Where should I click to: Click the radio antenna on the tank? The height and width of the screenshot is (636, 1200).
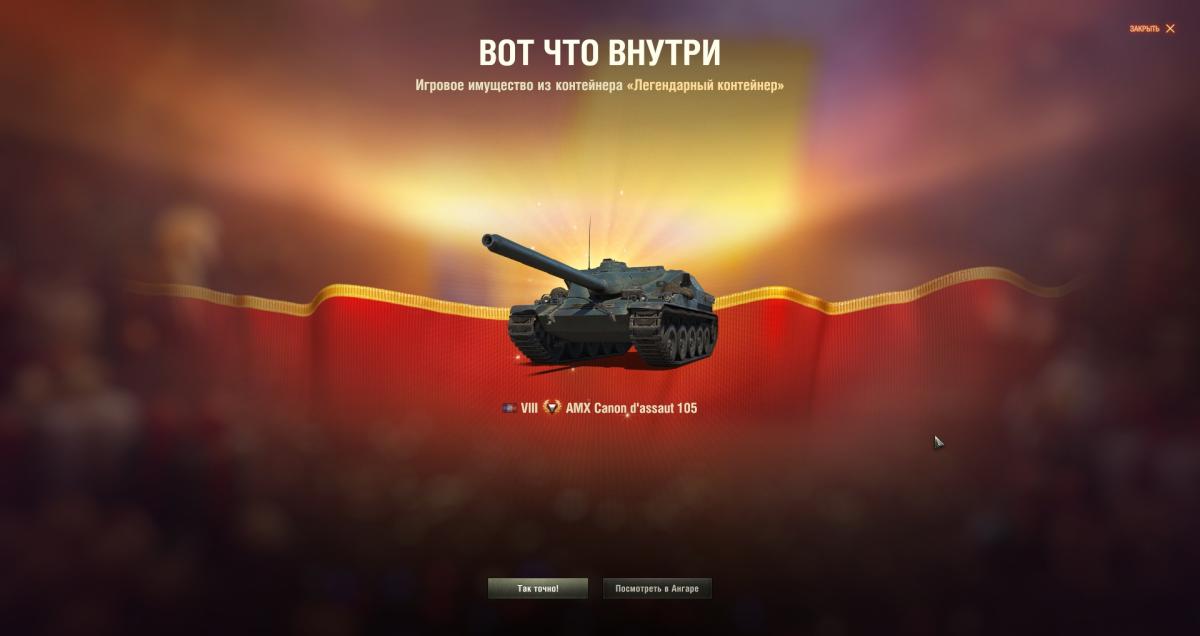click(x=590, y=240)
